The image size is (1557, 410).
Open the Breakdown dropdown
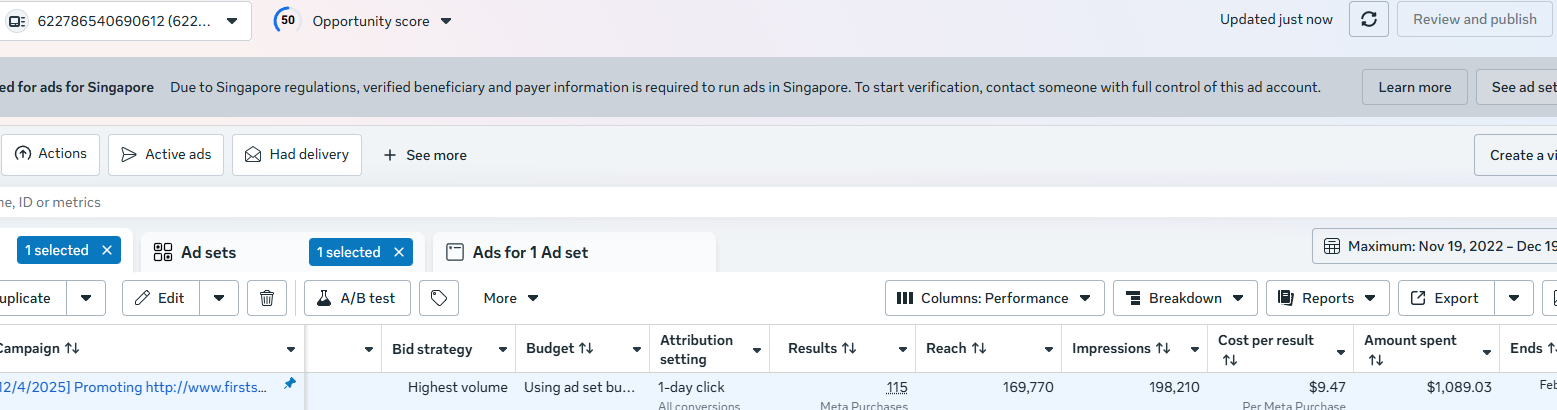click(x=1185, y=298)
